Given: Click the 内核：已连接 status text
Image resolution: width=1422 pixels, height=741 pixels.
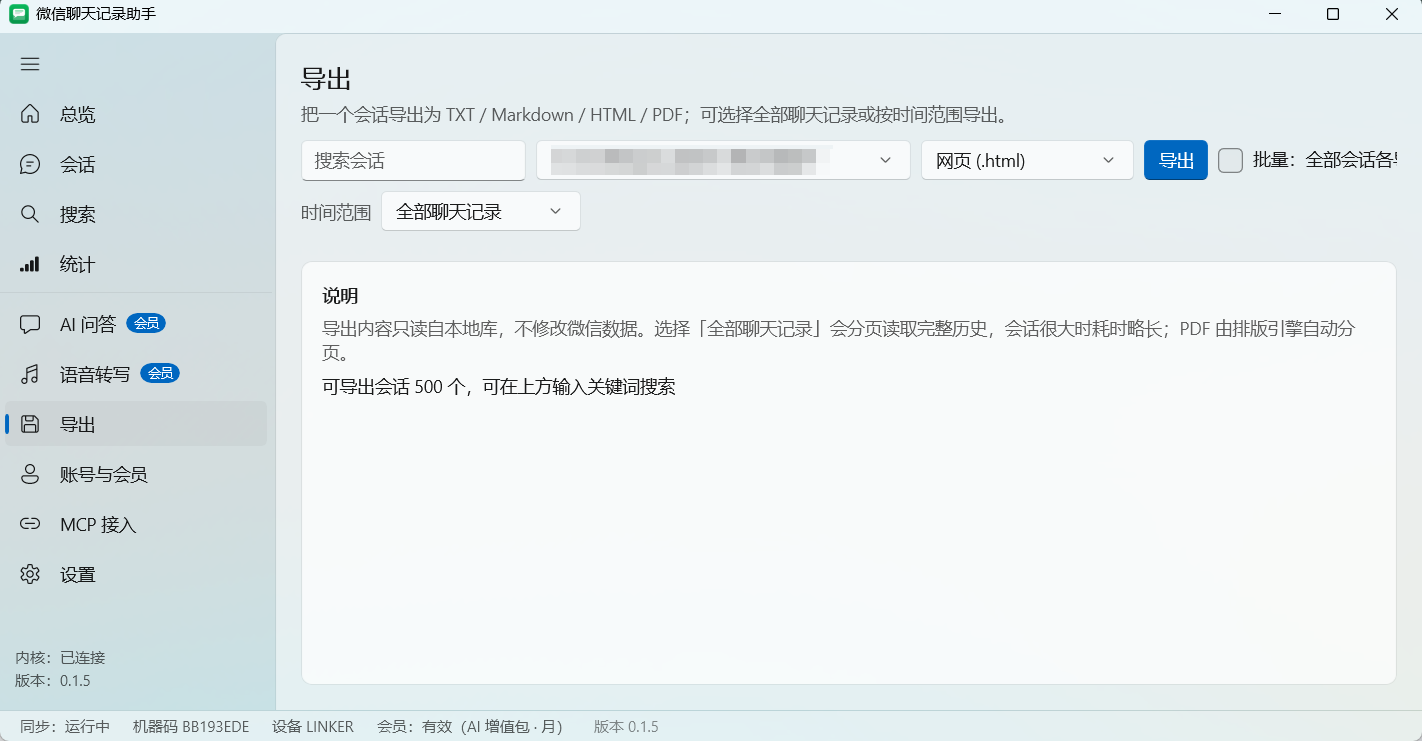Looking at the screenshot, I should [60, 658].
